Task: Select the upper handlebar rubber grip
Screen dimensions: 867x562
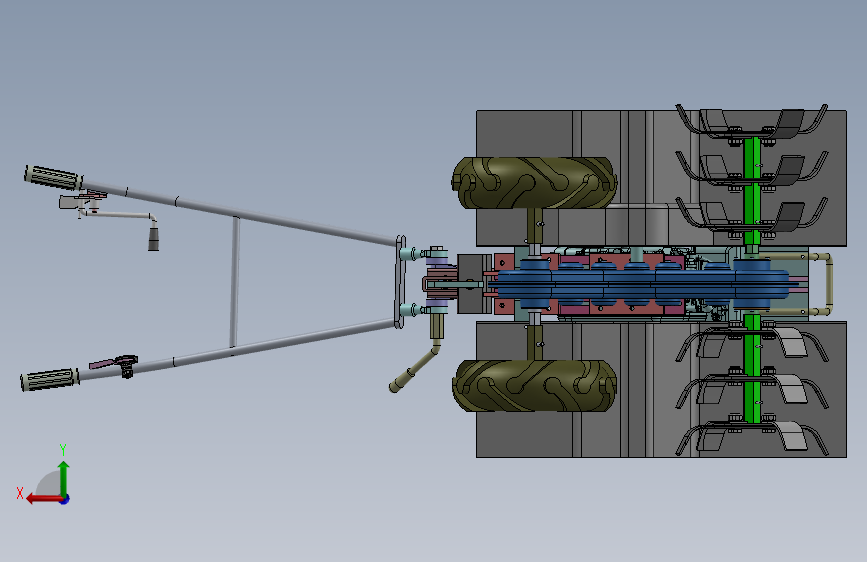Action: pyautogui.click(x=54, y=178)
